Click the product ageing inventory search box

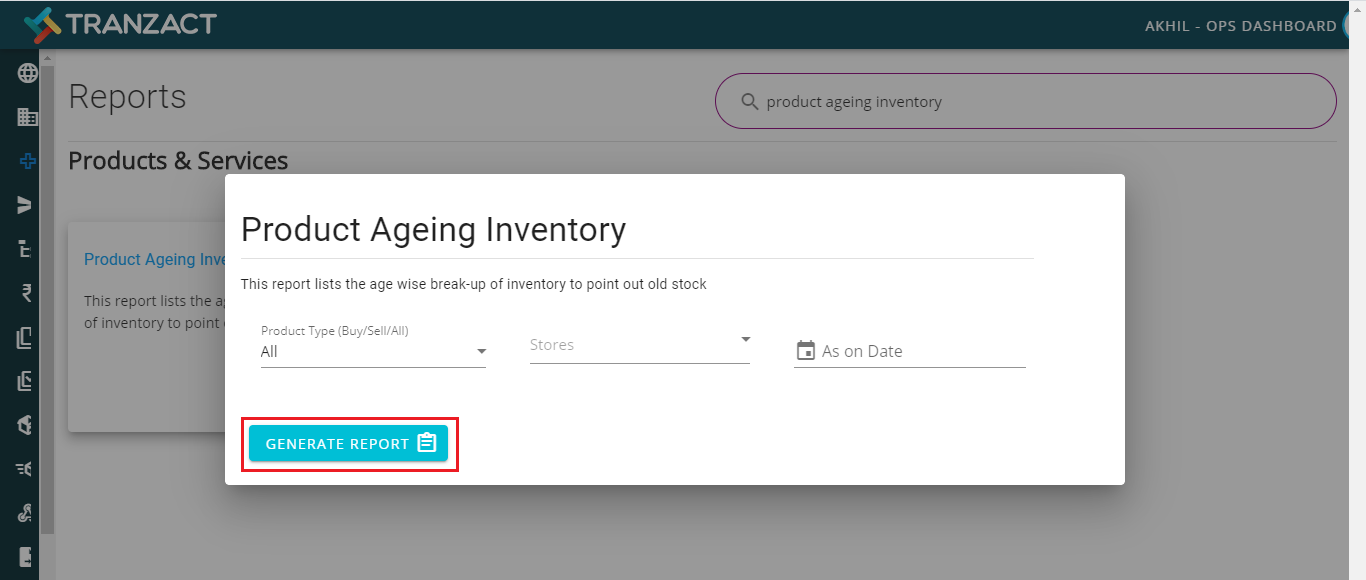pos(1026,101)
